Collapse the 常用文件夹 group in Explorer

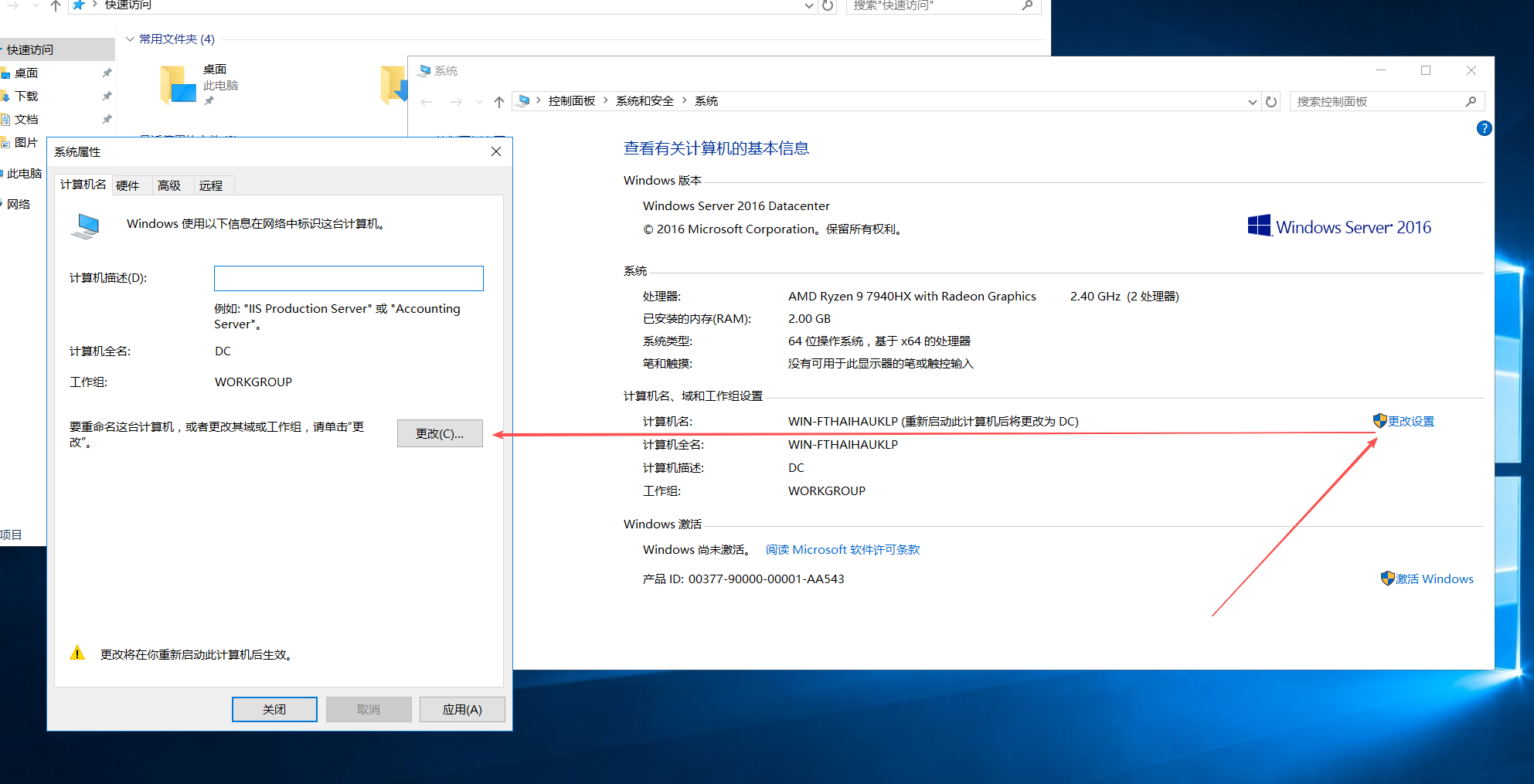point(130,39)
